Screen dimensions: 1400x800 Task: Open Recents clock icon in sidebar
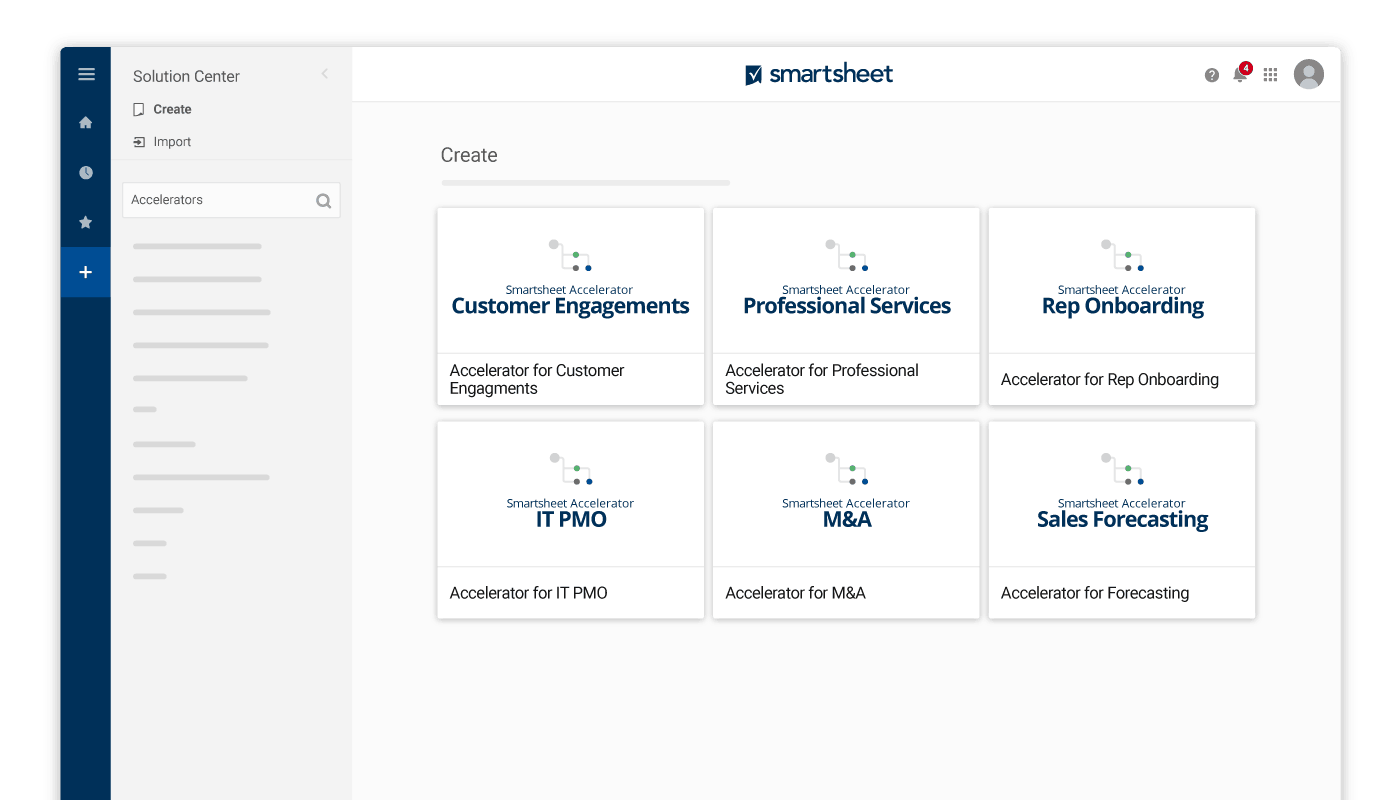[86, 173]
